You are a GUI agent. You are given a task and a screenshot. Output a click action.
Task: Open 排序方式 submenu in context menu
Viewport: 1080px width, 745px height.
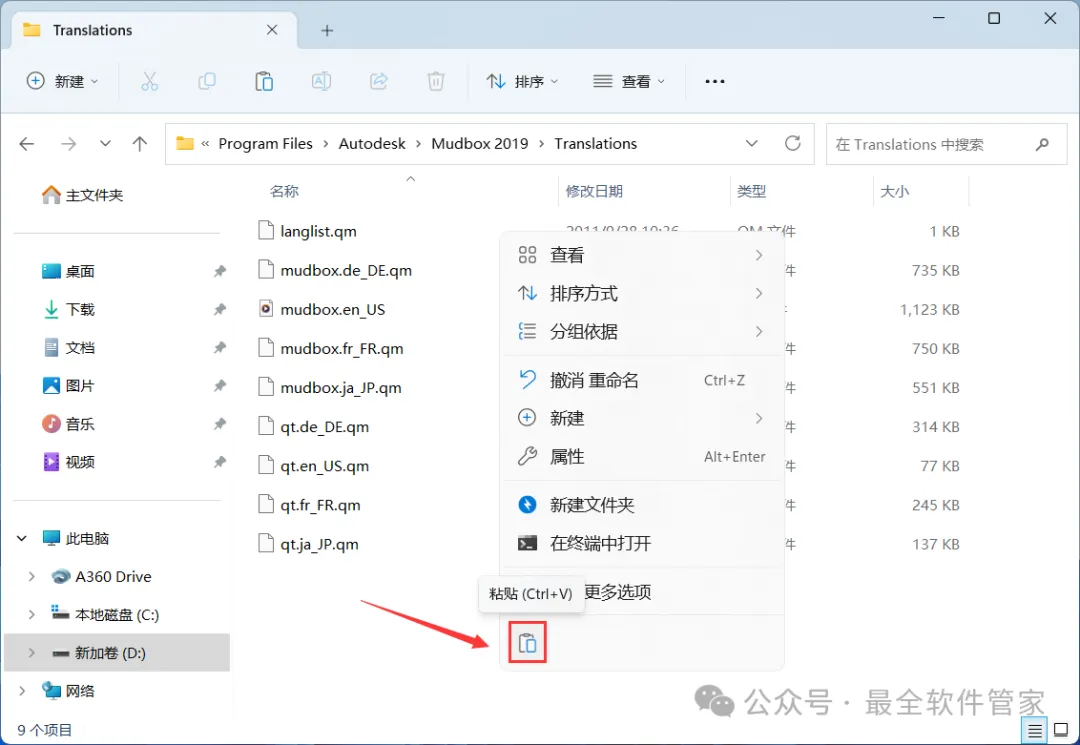[642, 294]
